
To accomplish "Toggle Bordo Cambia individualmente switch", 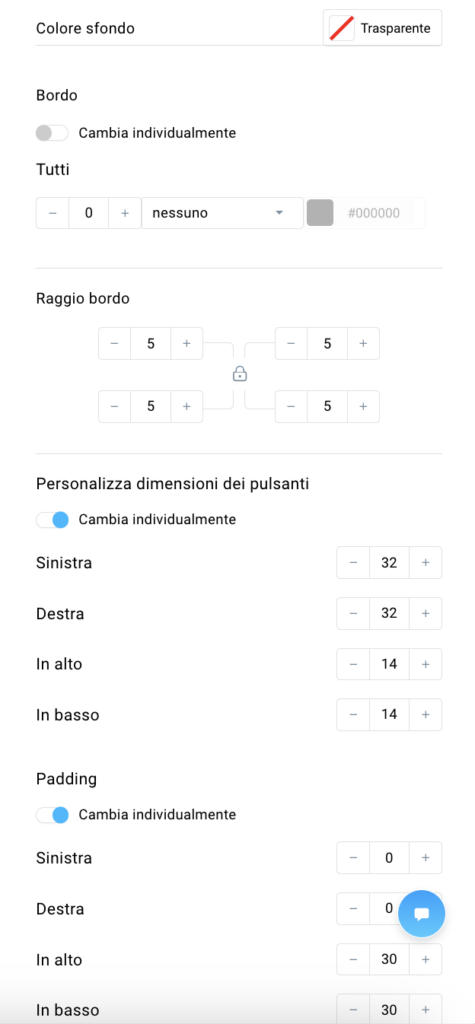I will pyautogui.click(x=52, y=133).
